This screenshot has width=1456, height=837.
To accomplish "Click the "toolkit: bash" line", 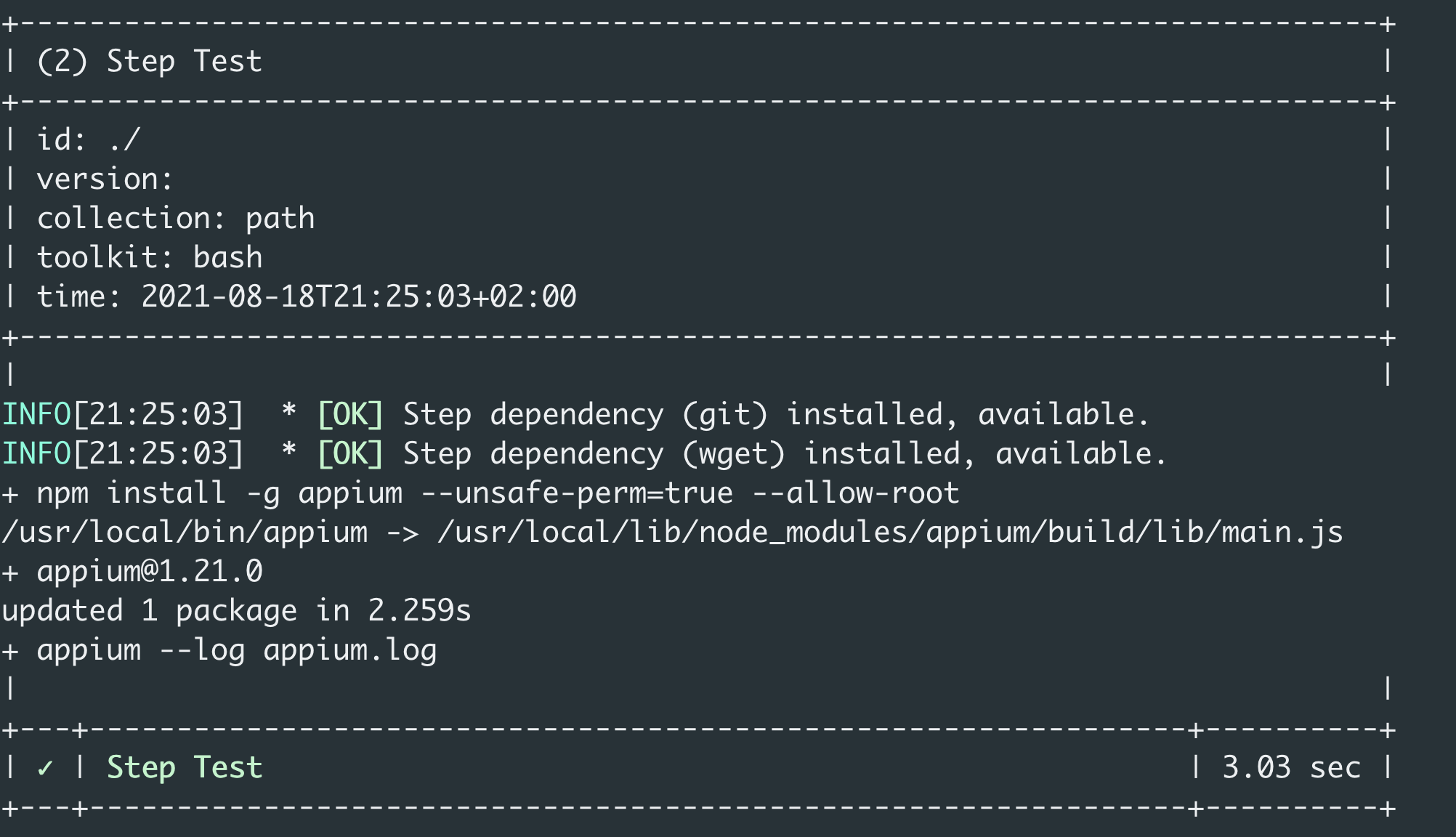I will tap(150, 257).
